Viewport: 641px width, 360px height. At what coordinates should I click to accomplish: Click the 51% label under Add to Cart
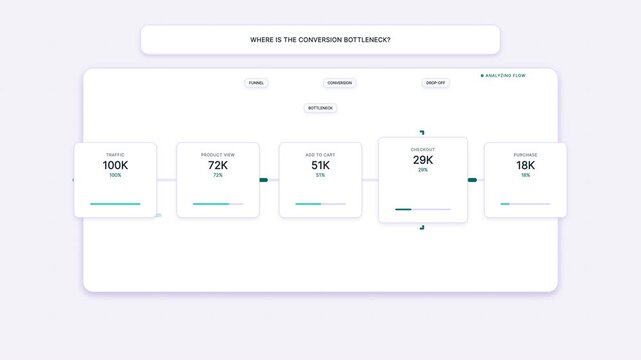click(x=320, y=175)
